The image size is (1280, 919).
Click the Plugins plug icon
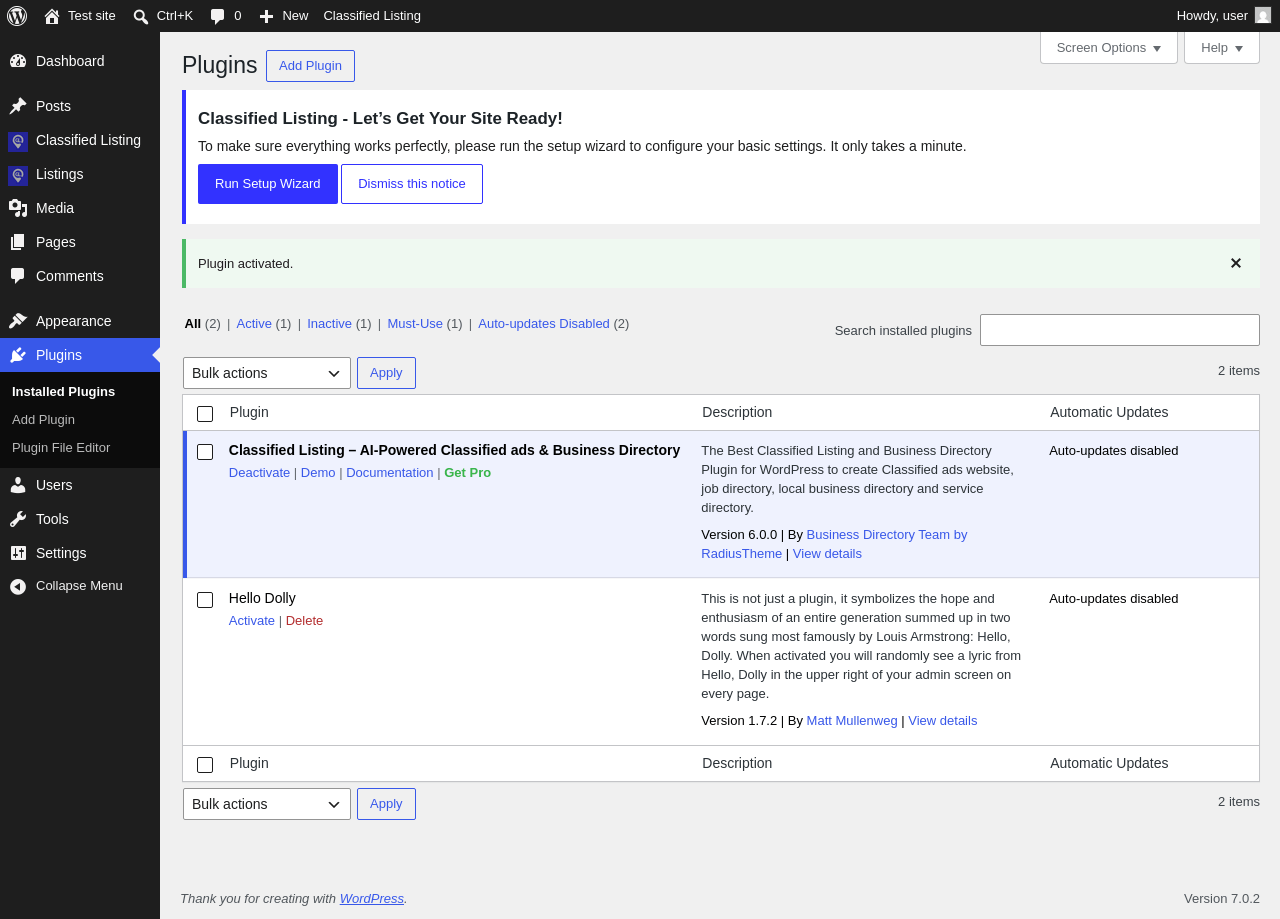[18, 355]
